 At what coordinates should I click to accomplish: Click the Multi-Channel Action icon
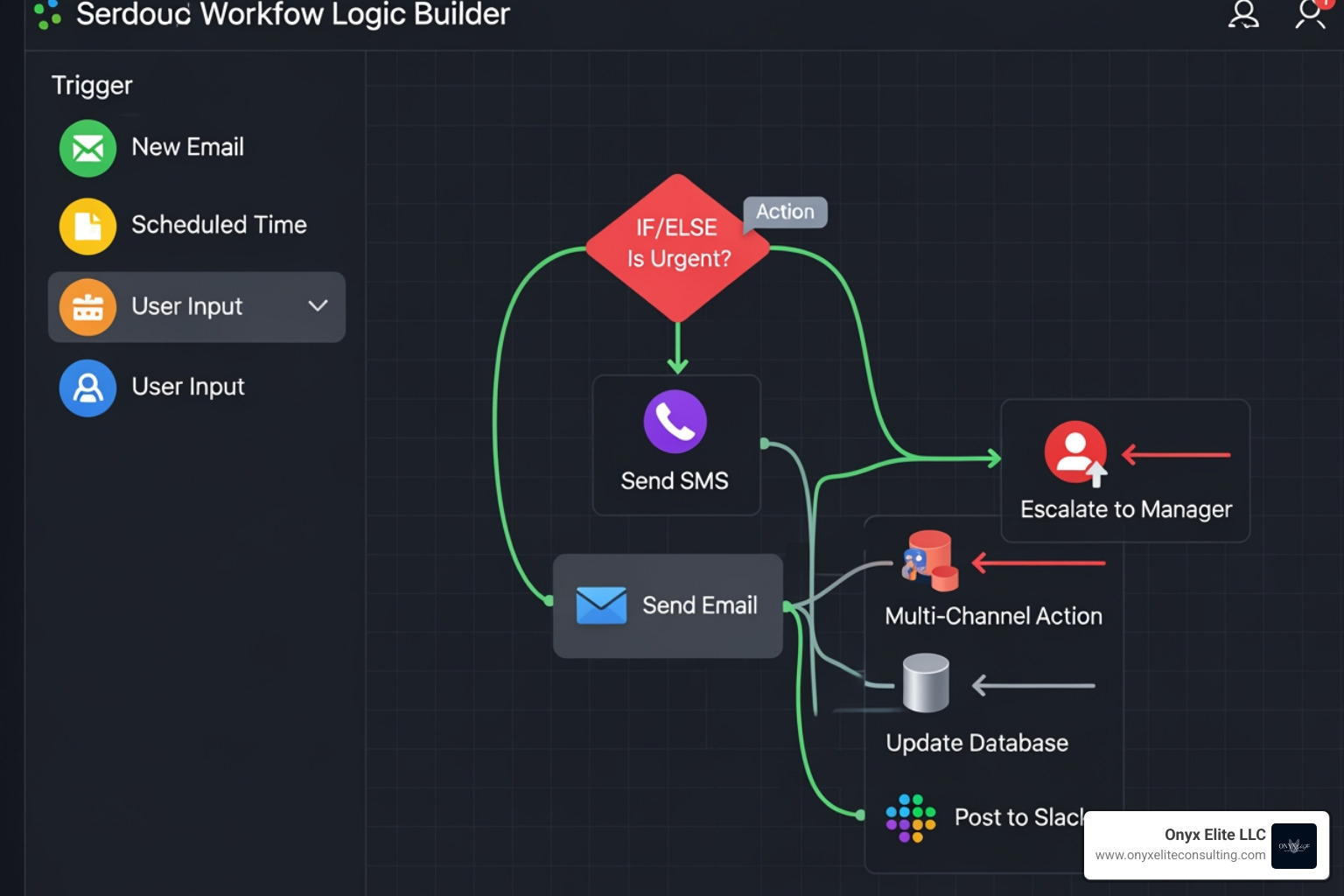pos(931,560)
